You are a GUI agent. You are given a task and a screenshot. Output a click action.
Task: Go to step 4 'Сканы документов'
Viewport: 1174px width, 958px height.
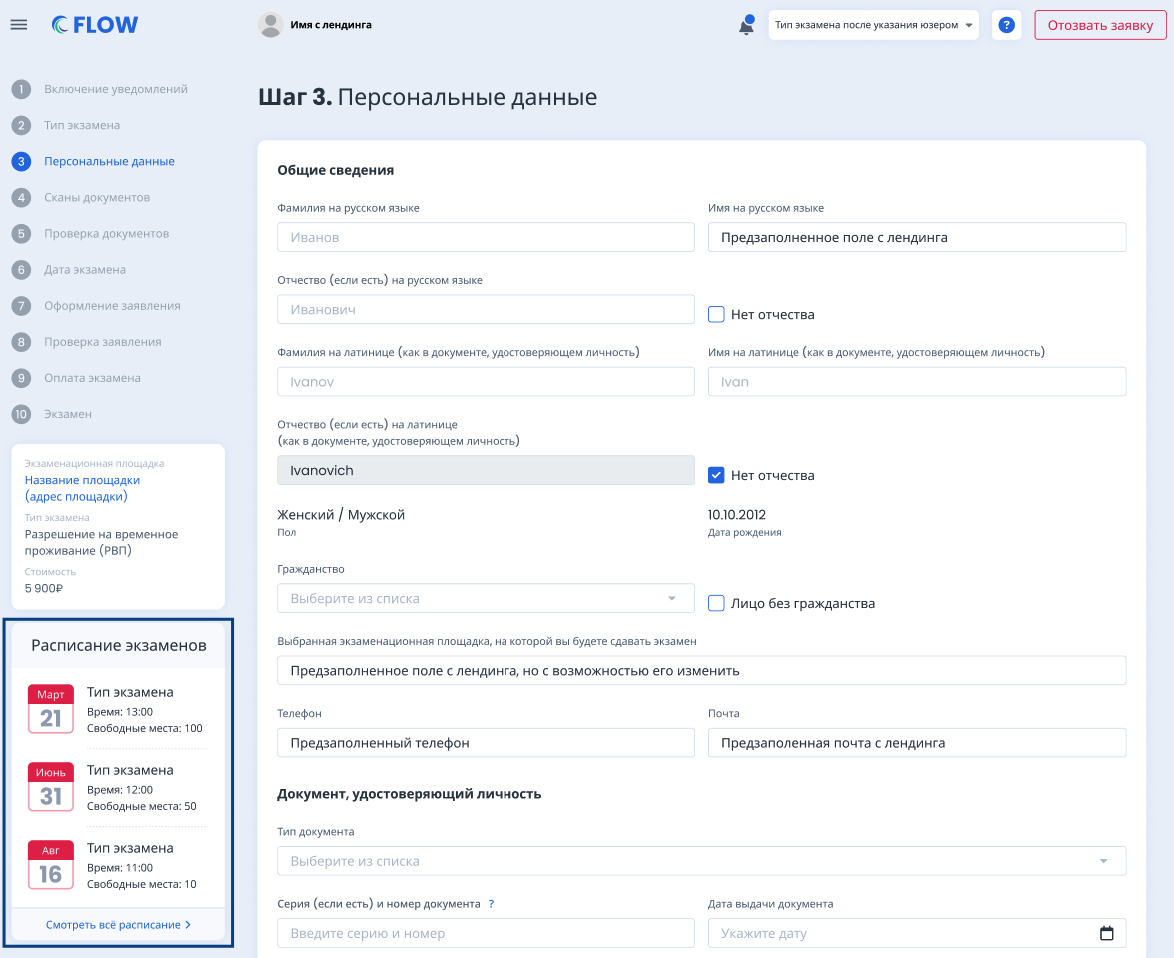tap(96, 198)
